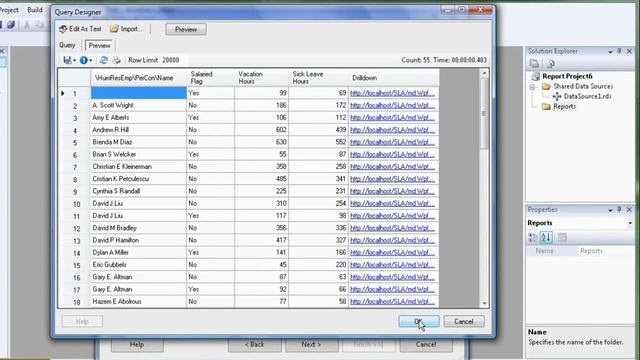Select the Preview tab

coord(100,45)
